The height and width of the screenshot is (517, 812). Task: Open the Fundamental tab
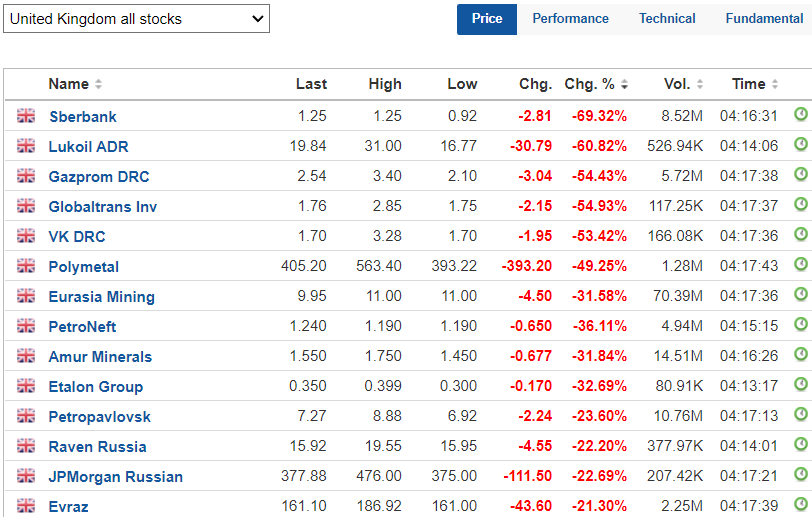click(763, 18)
